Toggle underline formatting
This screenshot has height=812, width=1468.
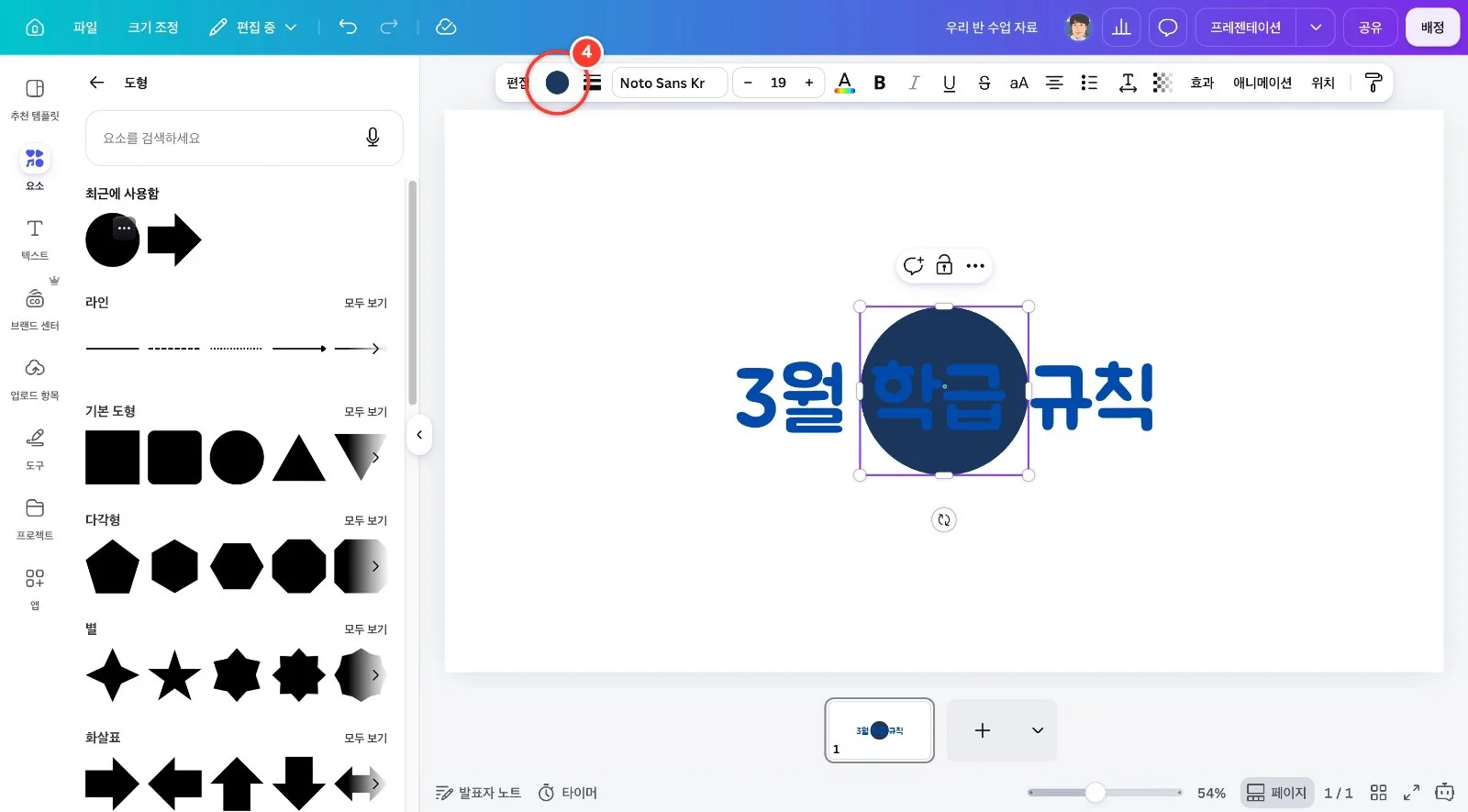pyautogui.click(x=949, y=83)
